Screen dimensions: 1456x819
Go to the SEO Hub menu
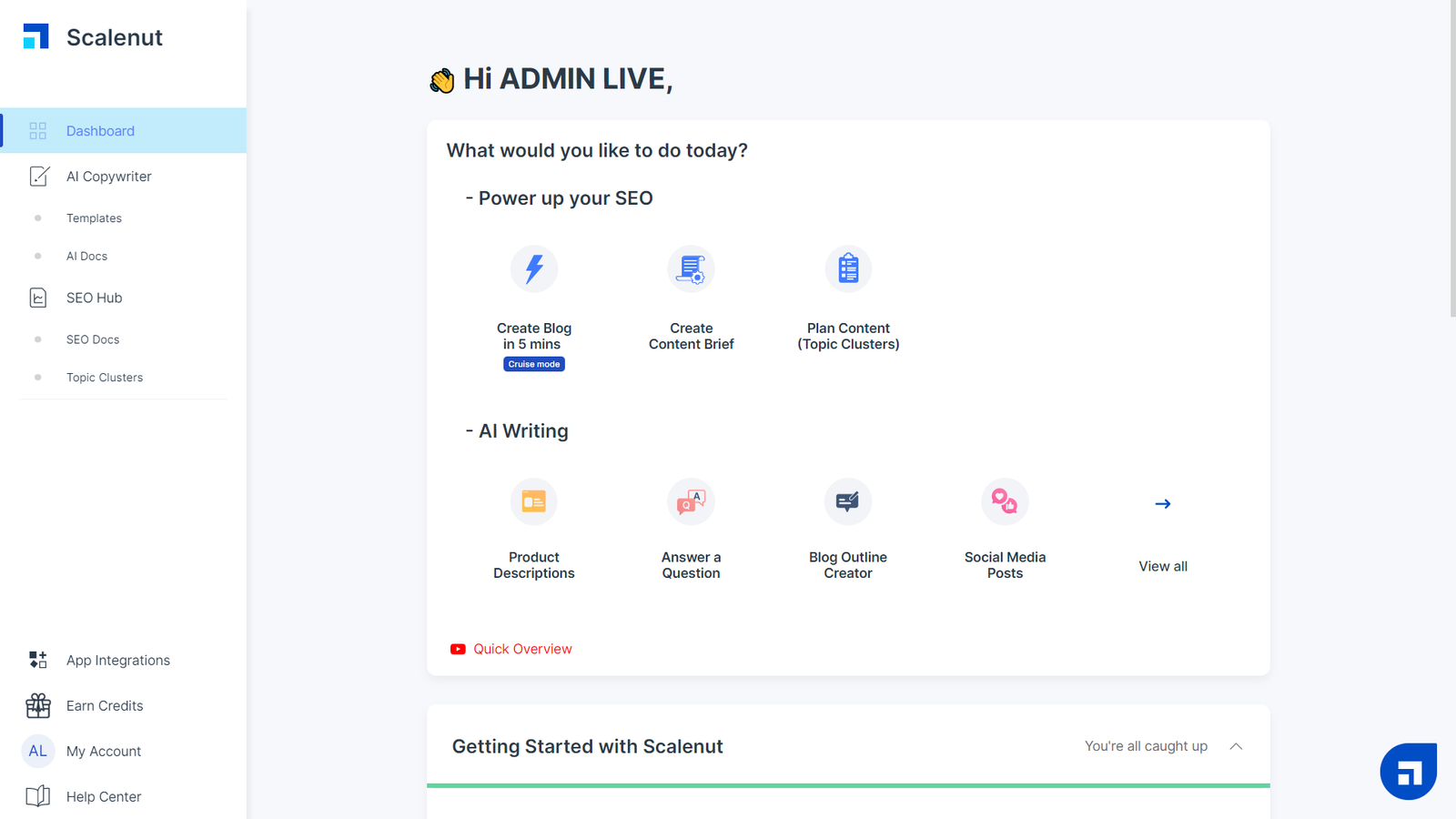point(95,298)
